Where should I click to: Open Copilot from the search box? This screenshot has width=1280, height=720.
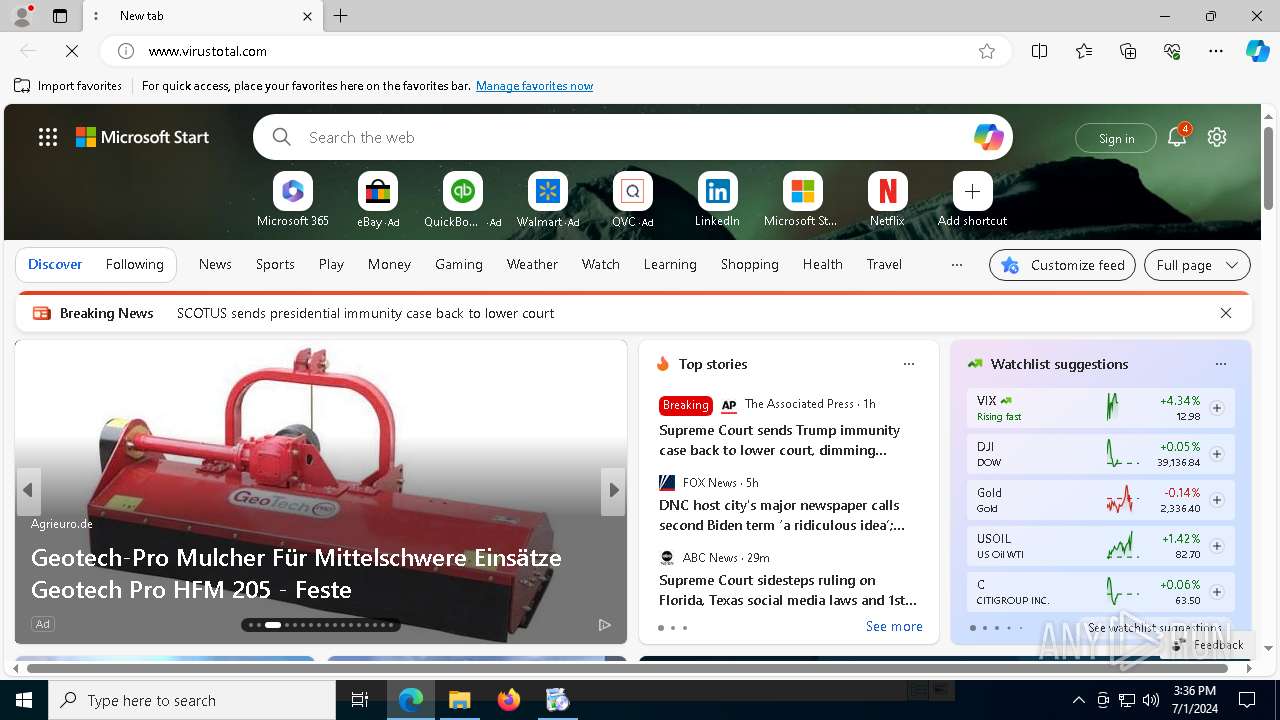pos(988,137)
